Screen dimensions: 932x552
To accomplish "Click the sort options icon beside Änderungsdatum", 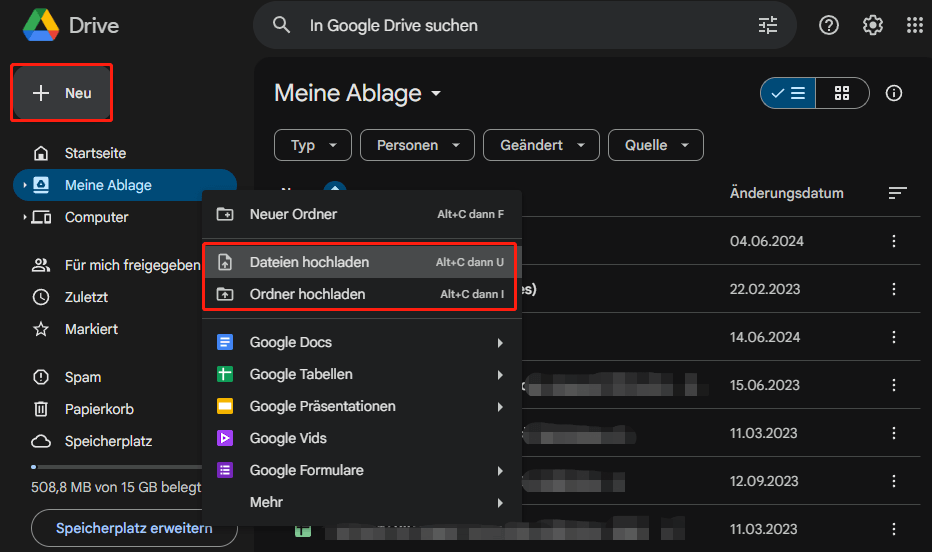I will [897, 193].
